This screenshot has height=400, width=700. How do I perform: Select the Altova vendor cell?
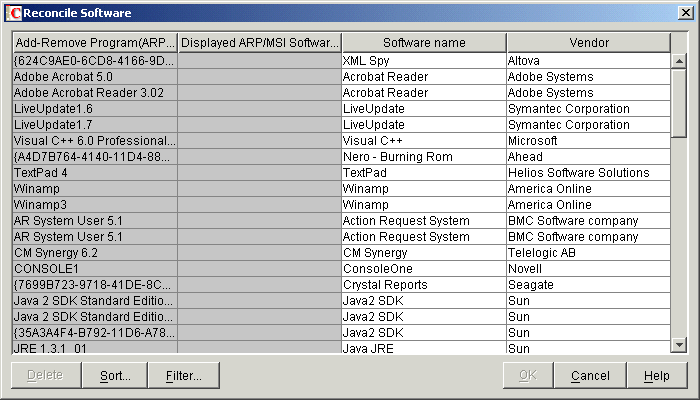point(588,61)
